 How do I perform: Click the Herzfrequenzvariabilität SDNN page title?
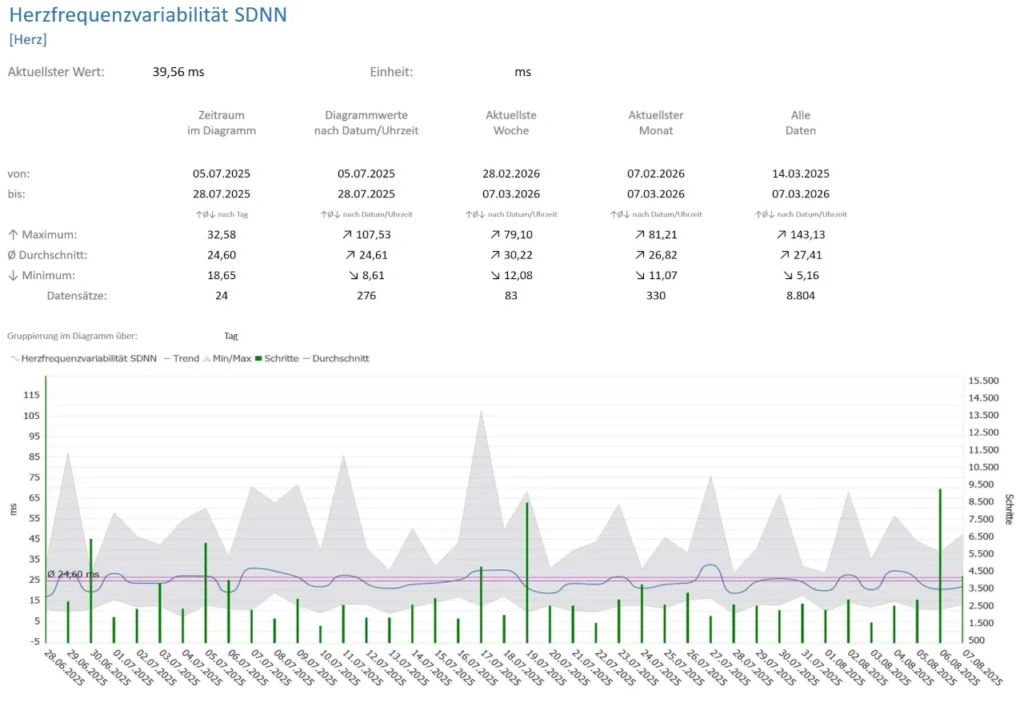point(149,14)
